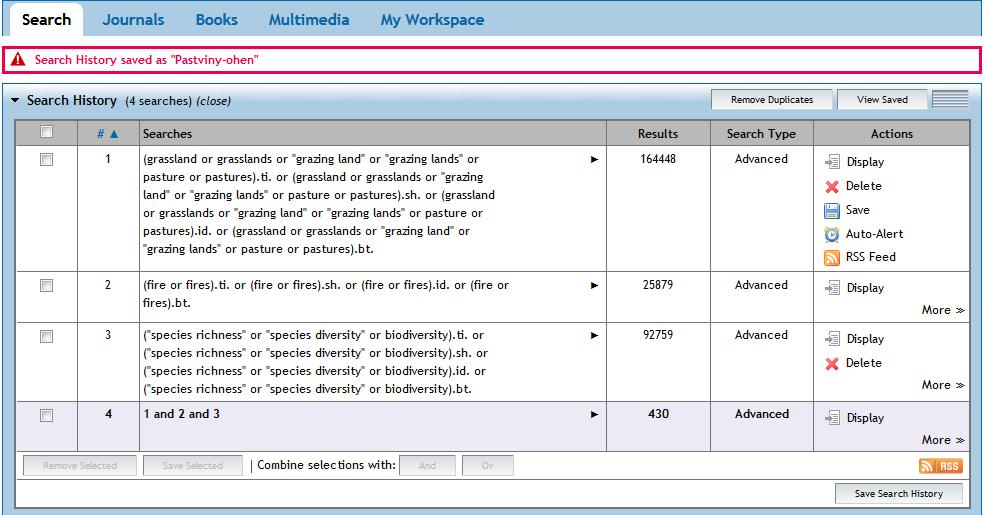Expand the arrow next to search 1 text

pyautogui.click(x=594, y=159)
